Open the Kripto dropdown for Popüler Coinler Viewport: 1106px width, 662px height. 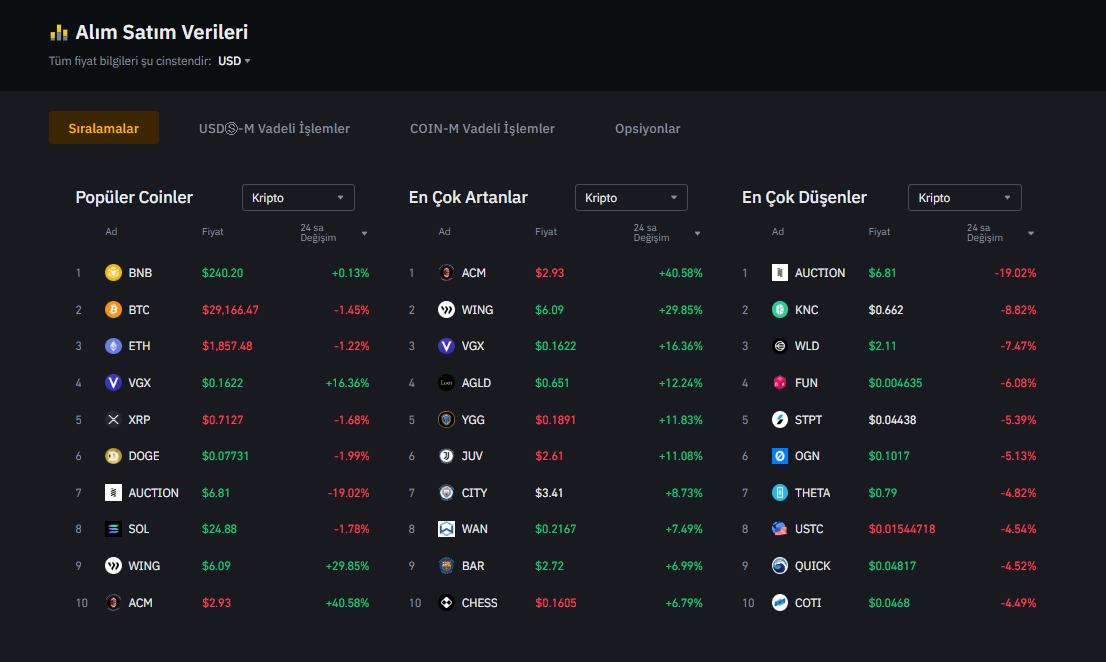(x=298, y=198)
